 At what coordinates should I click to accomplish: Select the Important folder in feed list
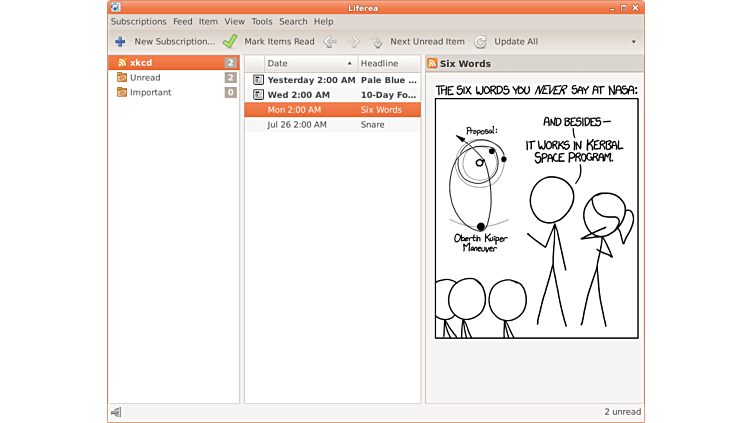point(150,93)
